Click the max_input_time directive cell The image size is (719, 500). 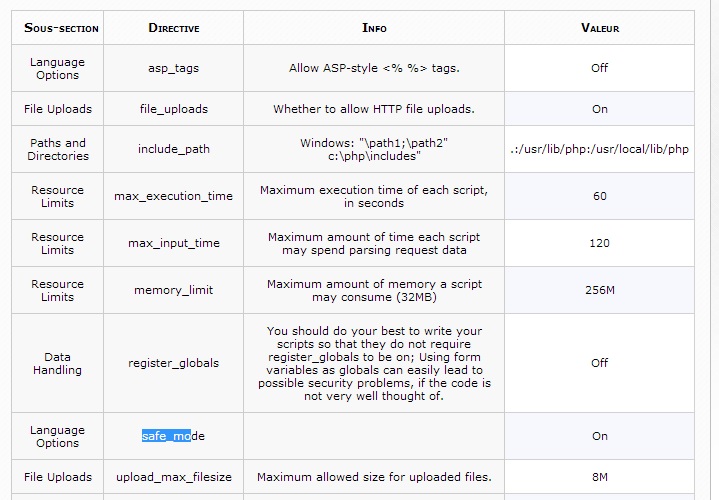[x=174, y=243]
